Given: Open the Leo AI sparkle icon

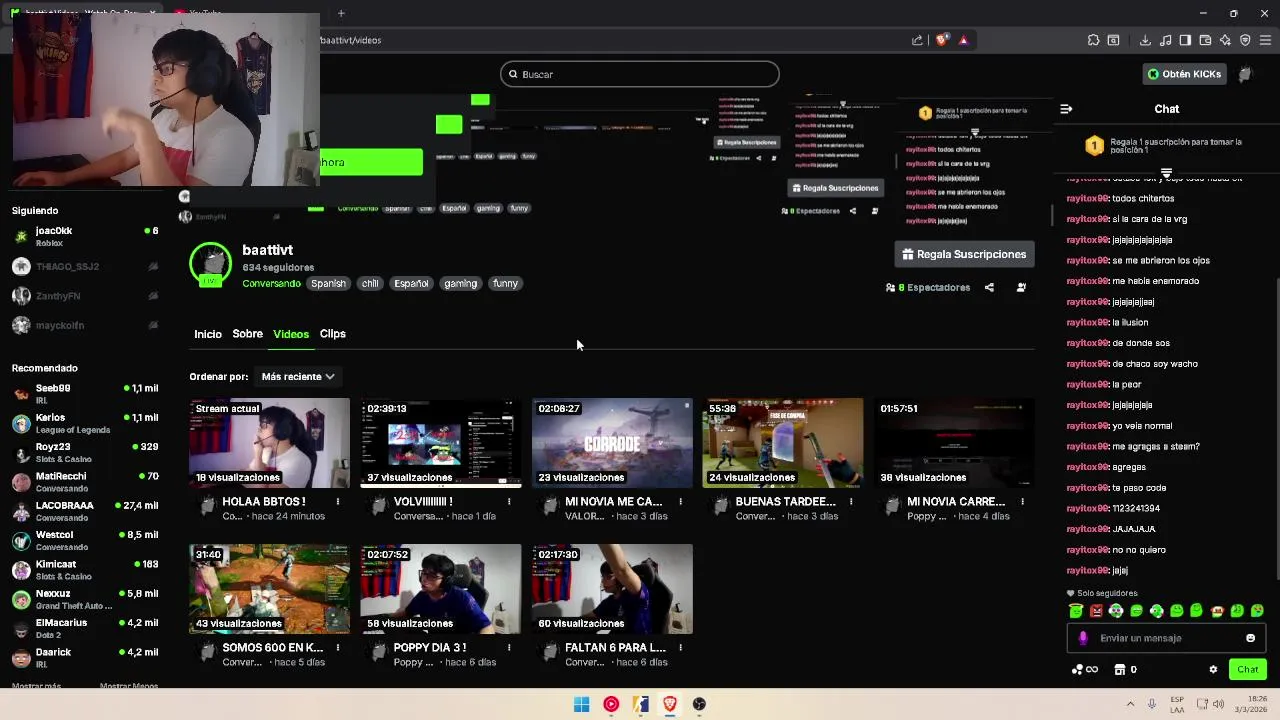Looking at the screenshot, I should pyautogui.click(x=1225, y=40).
